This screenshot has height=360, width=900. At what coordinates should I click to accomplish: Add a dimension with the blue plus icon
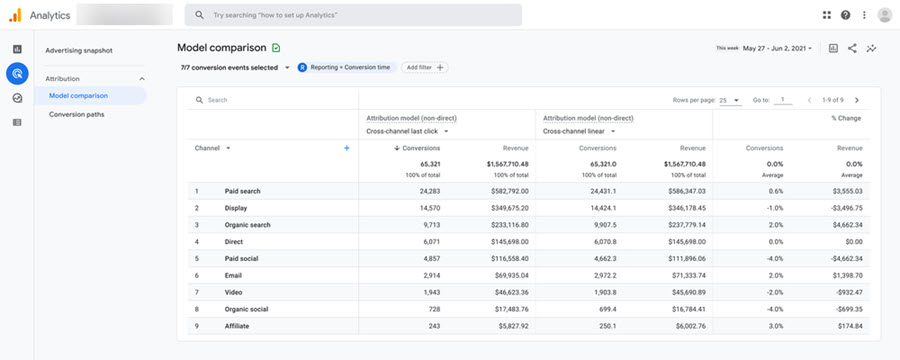pos(347,148)
